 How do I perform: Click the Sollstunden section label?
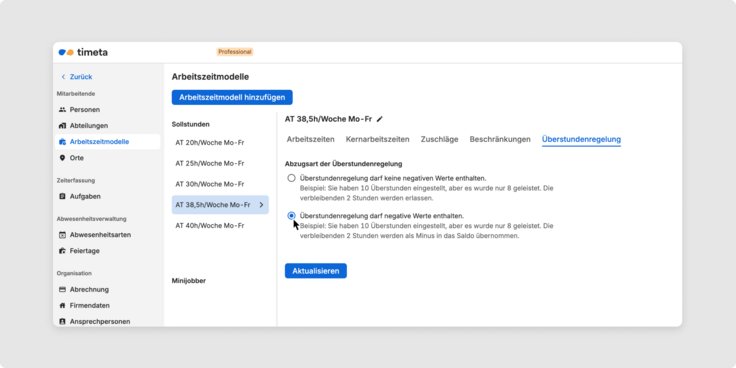(191, 124)
